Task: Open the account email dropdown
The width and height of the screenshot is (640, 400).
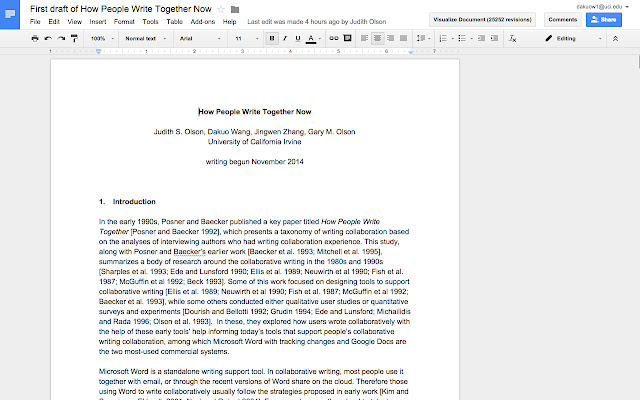Action: click(602, 7)
